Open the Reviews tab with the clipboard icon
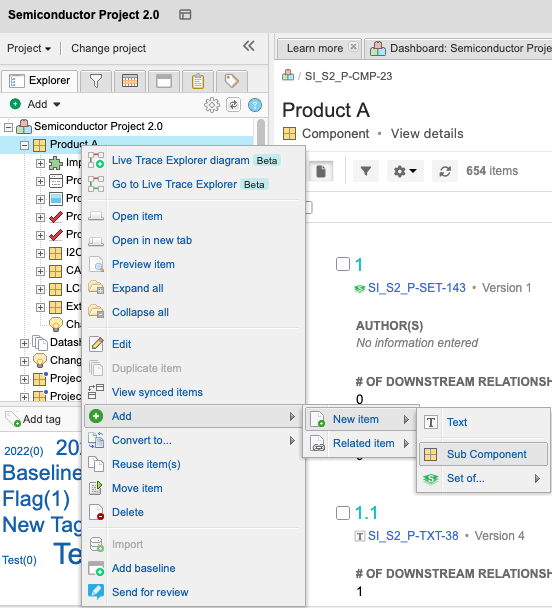The width and height of the screenshot is (552, 608). tap(198, 81)
